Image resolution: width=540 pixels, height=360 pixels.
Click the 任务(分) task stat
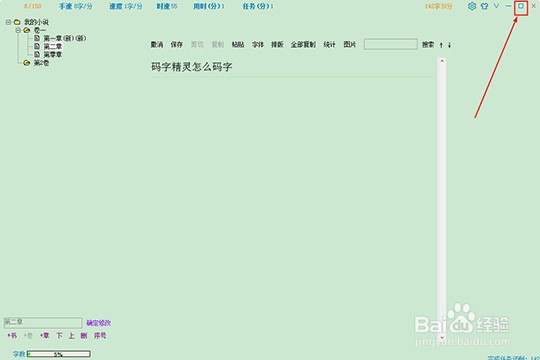258,6
